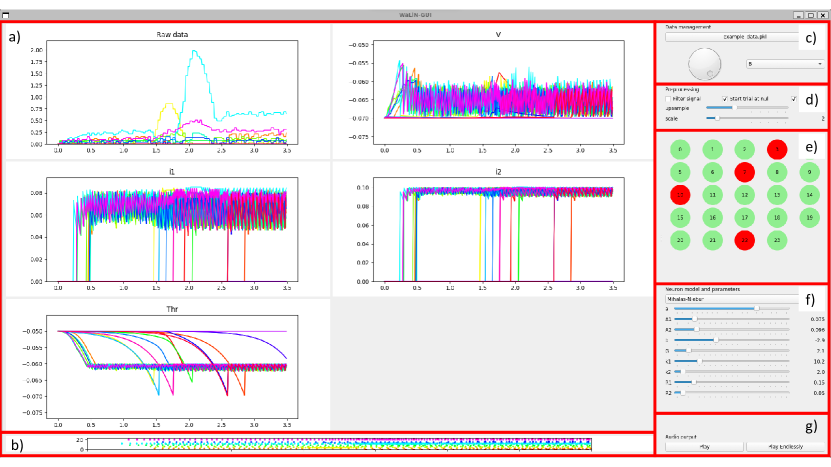This screenshot has width=831, height=467.
Task: Toggle channel 2 circle
Action: 745,149
